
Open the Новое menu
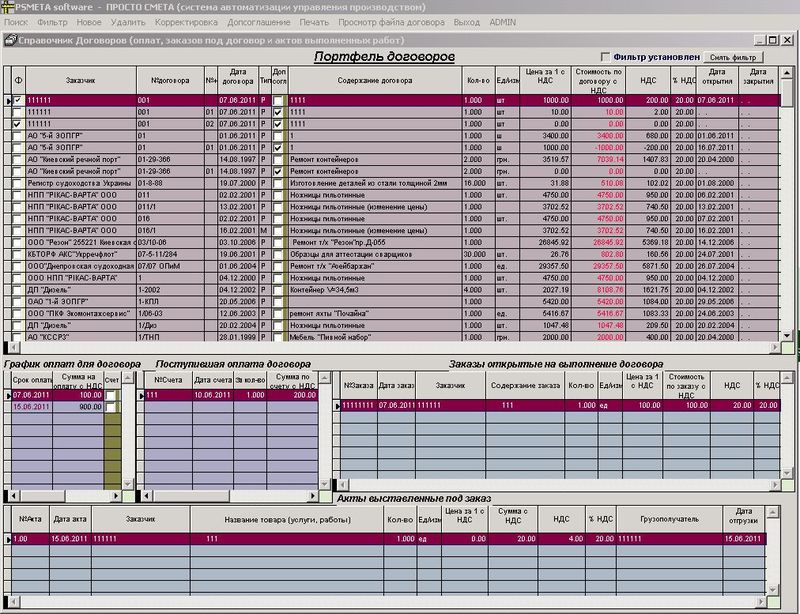(89, 22)
